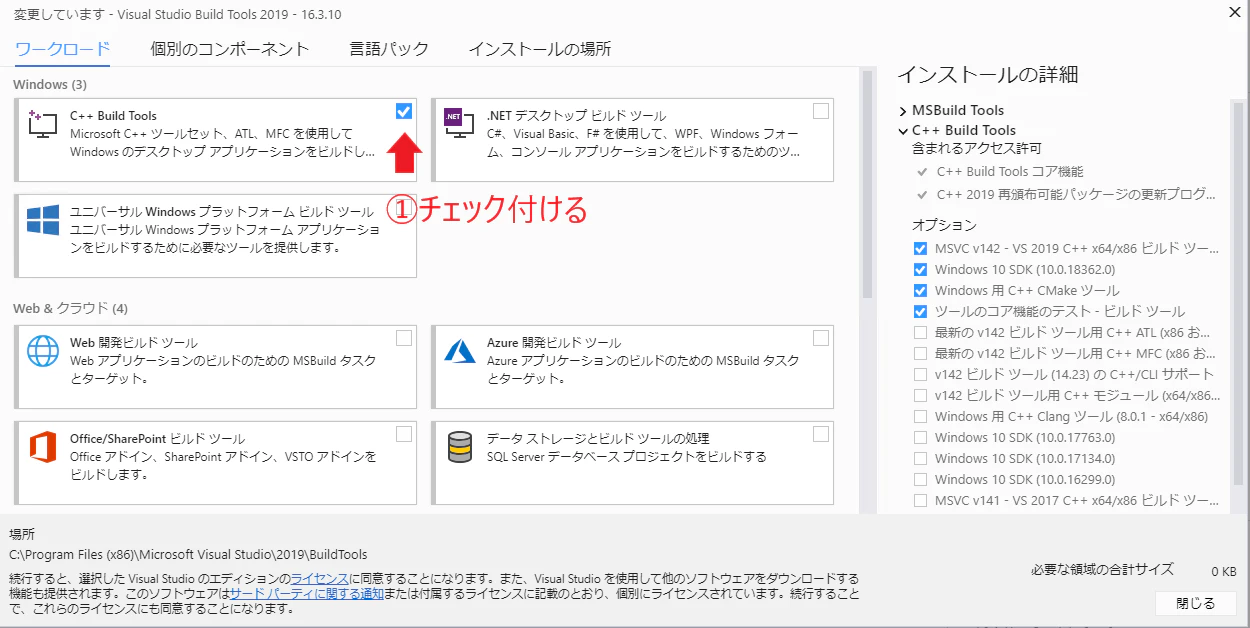Close the installer with the window X
This screenshot has height=628, width=1250.
point(1229,11)
